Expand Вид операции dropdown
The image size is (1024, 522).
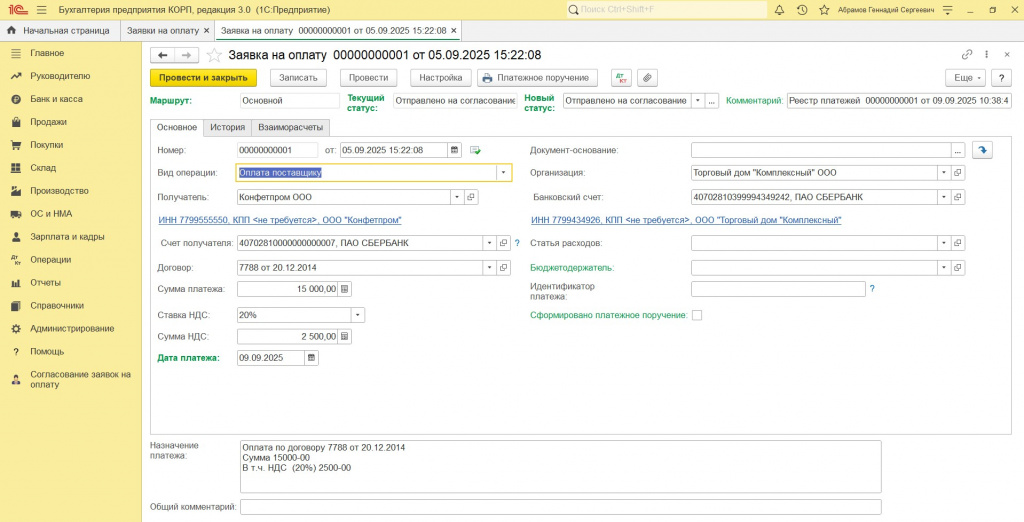tap(504, 173)
